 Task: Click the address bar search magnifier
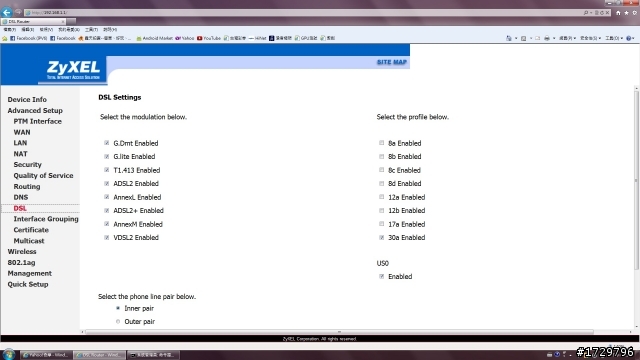click(x=586, y=13)
